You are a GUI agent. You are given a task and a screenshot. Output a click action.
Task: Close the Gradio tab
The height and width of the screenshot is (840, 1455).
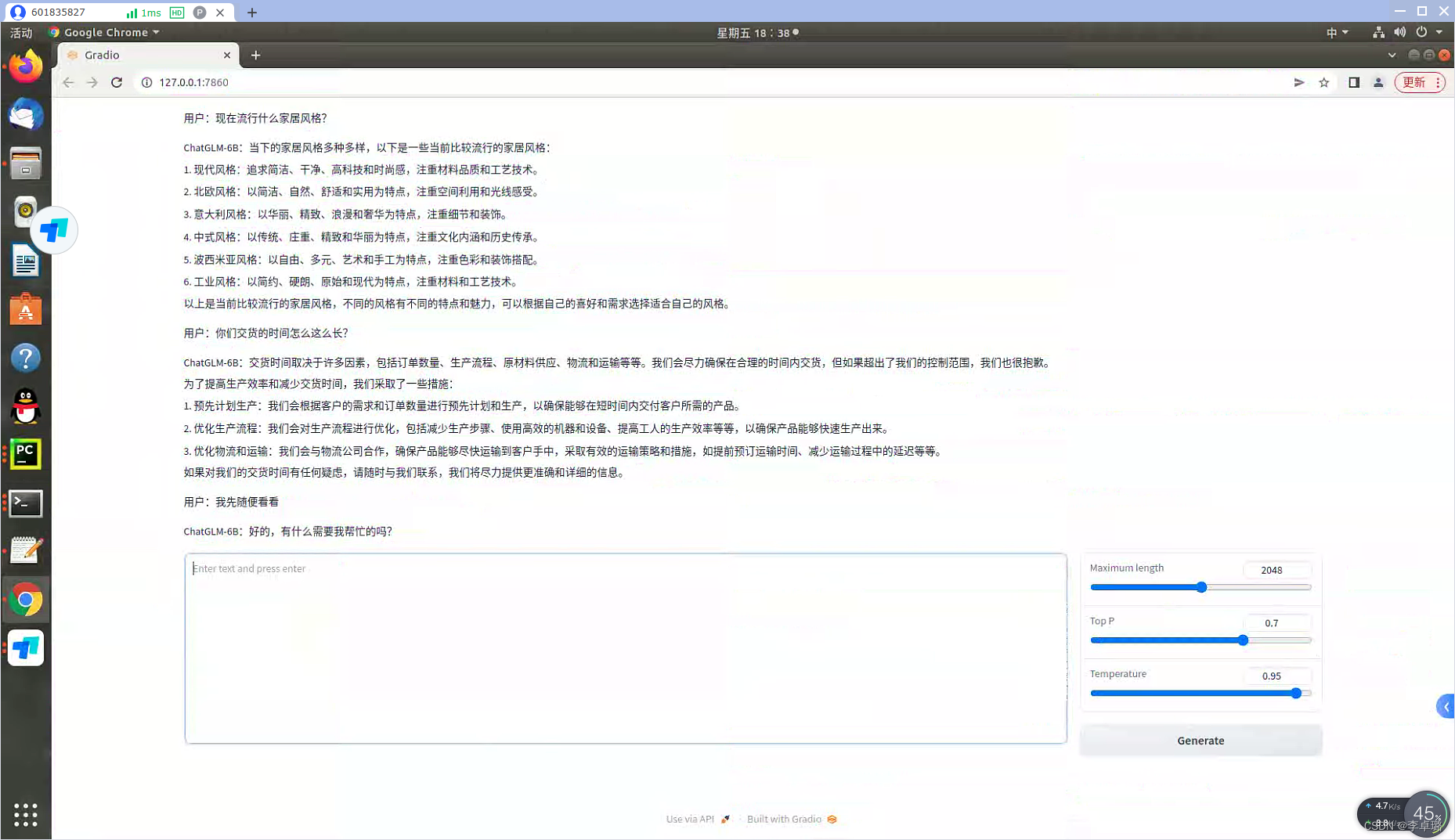[x=227, y=55]
